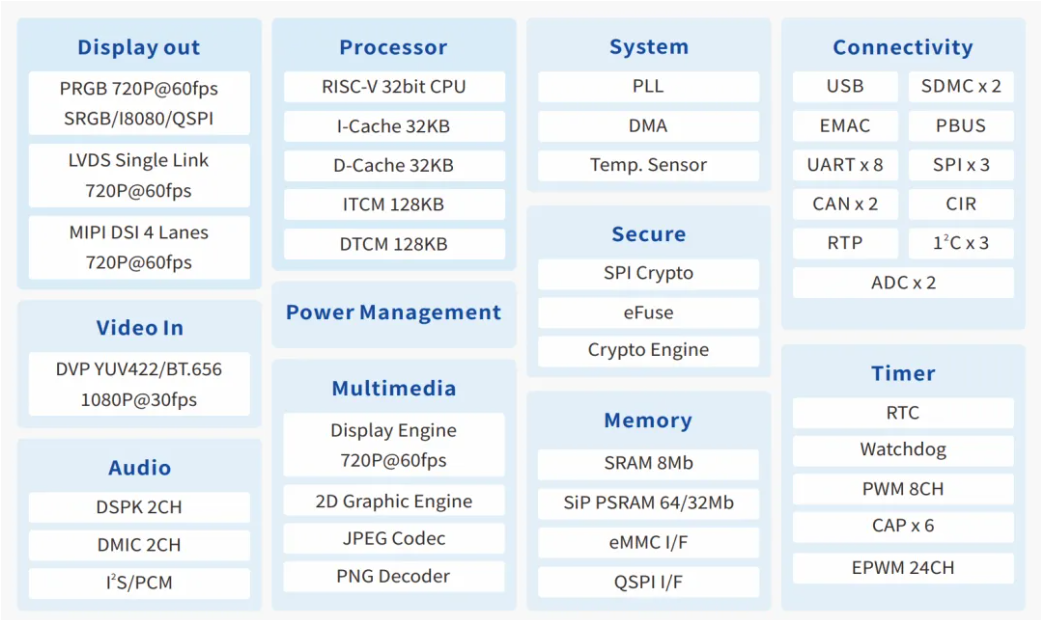Select the EPWM 24CH block
This screenshot has width=1041, height=620.
pos(903,568)
